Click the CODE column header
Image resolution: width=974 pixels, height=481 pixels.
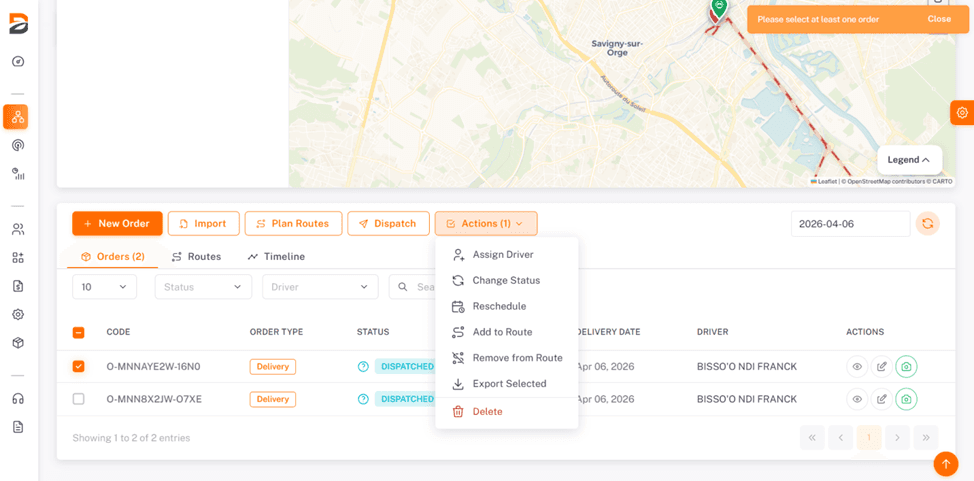point(118,332)
